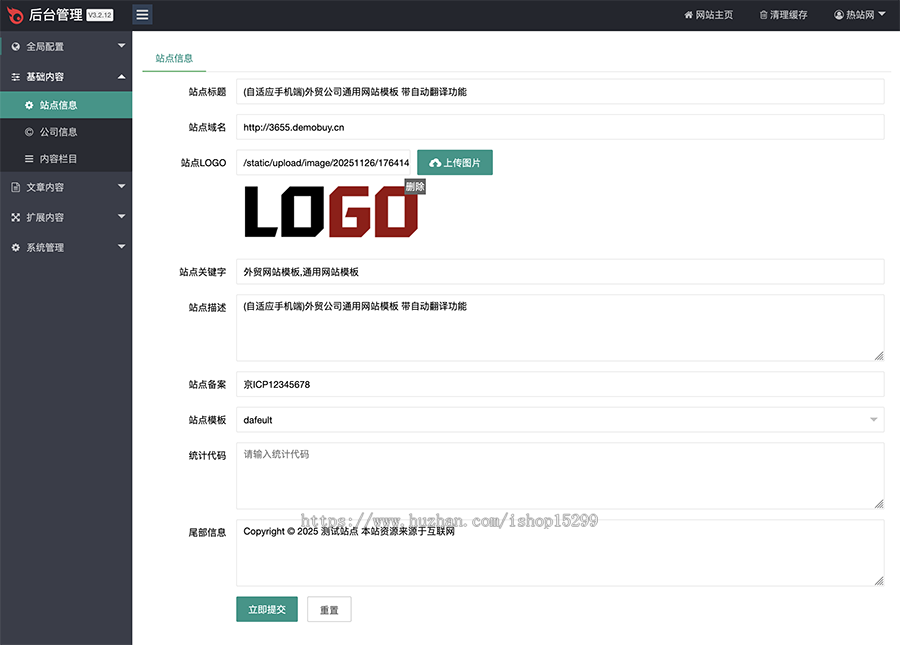This screenshot has width=900, height=645.
Task: Open the 站点模板 dropdown showing dafeult
Action: click(x=558, y=419)
